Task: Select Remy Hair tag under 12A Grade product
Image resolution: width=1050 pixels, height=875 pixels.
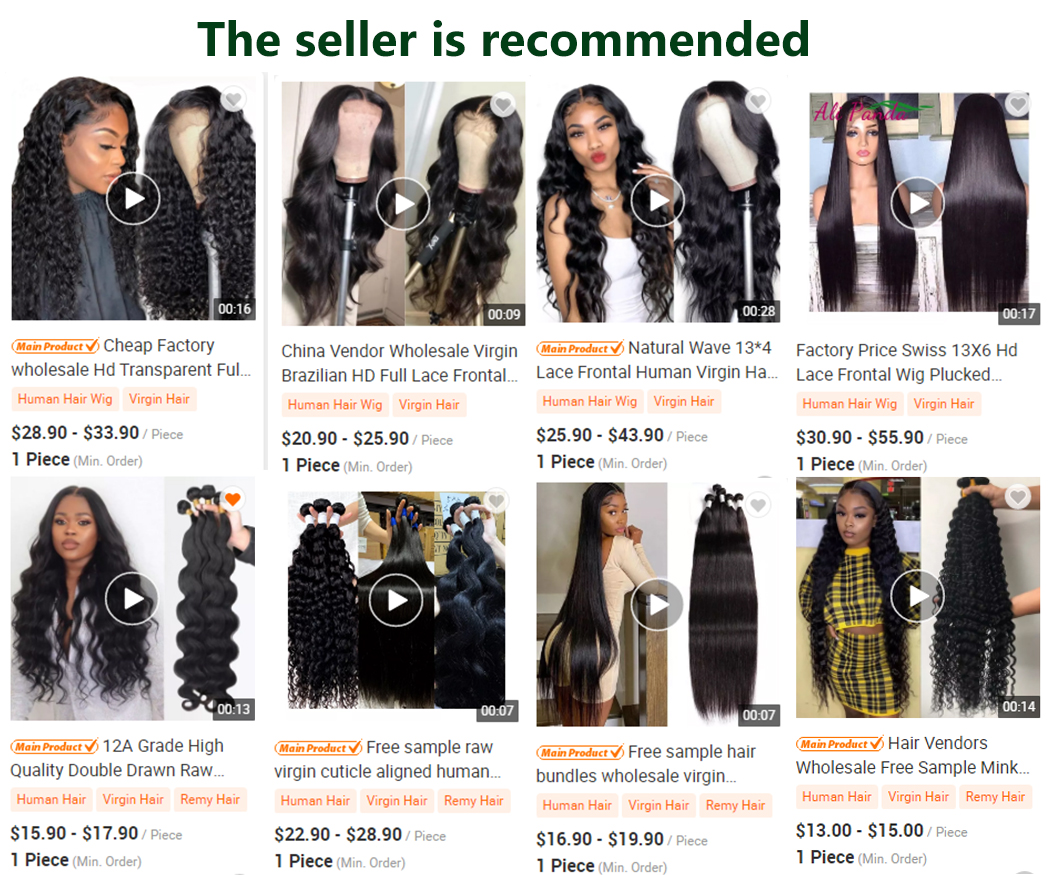Action: [210, 799]
